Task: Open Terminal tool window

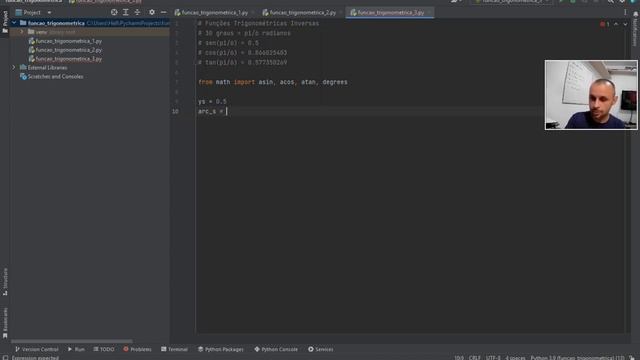Action: [174, 349]
